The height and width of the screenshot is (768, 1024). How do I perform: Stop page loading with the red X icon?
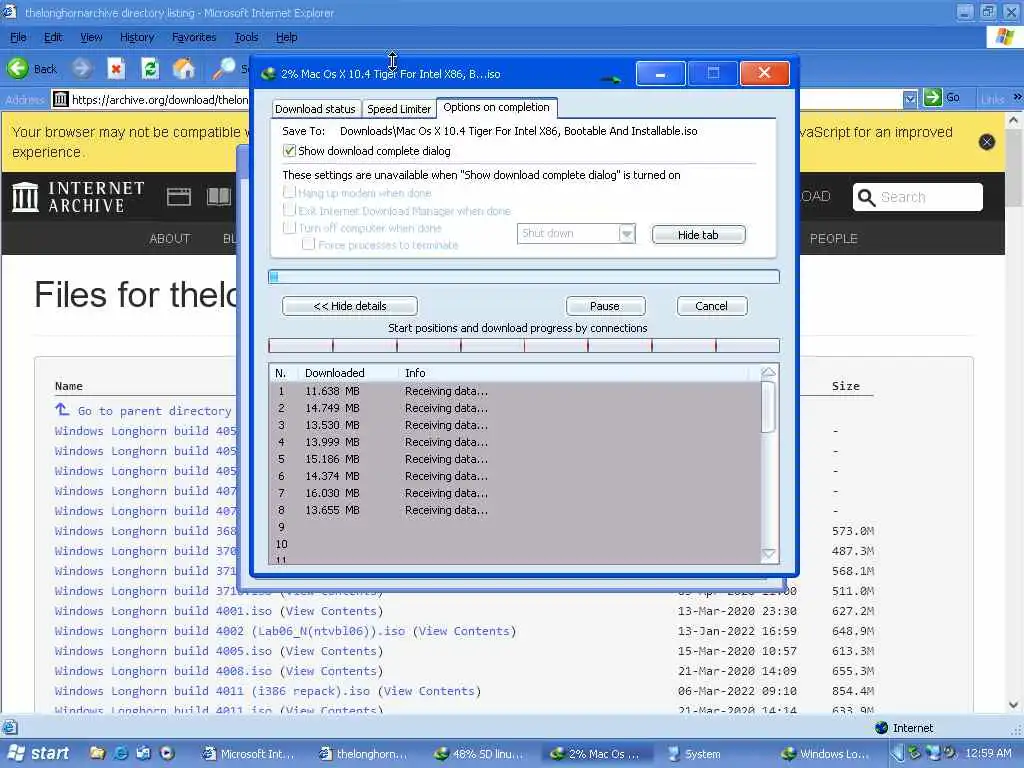(x=116, y=68)
